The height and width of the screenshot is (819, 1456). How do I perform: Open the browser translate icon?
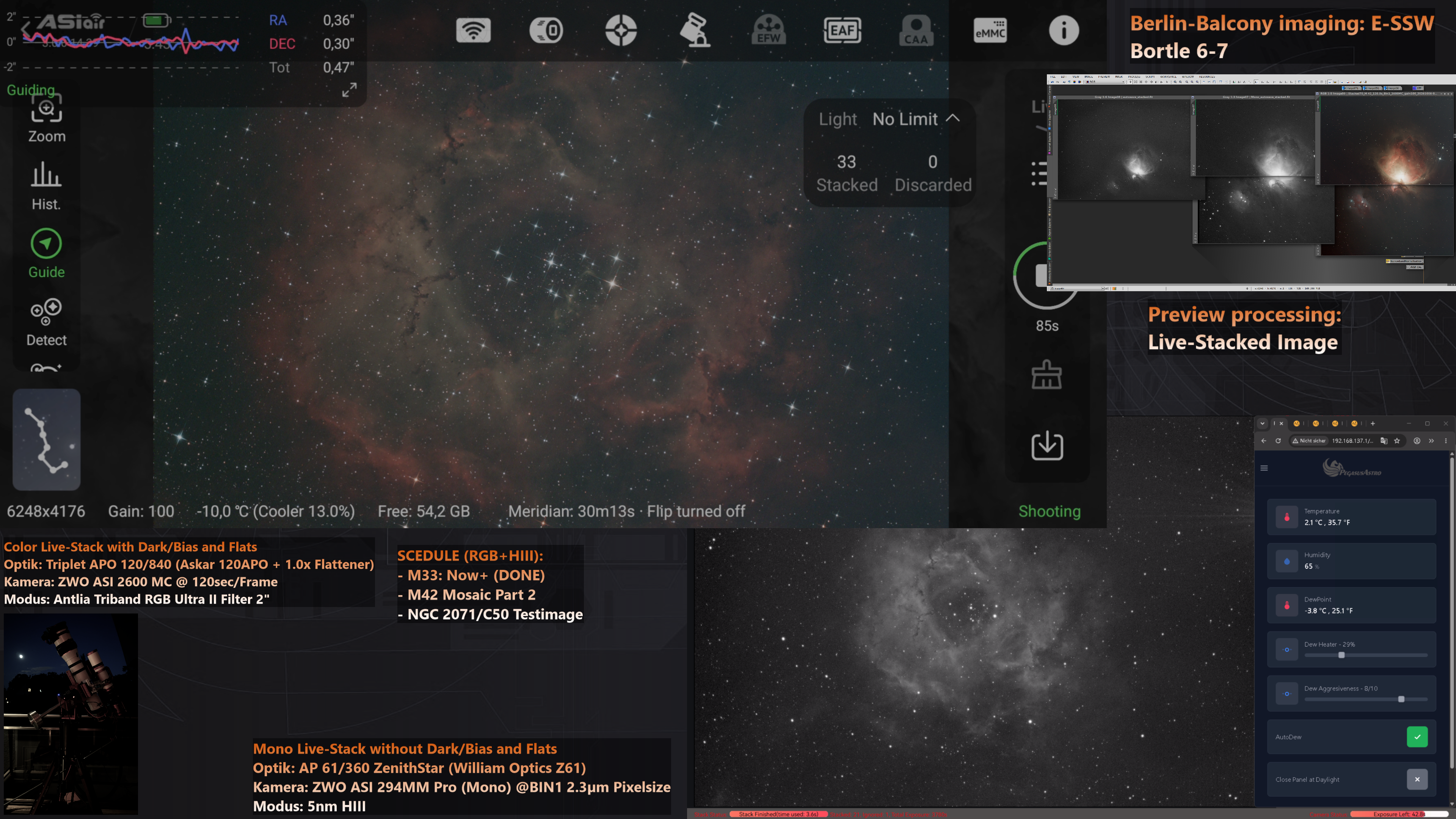click(x=1384, y=441)
